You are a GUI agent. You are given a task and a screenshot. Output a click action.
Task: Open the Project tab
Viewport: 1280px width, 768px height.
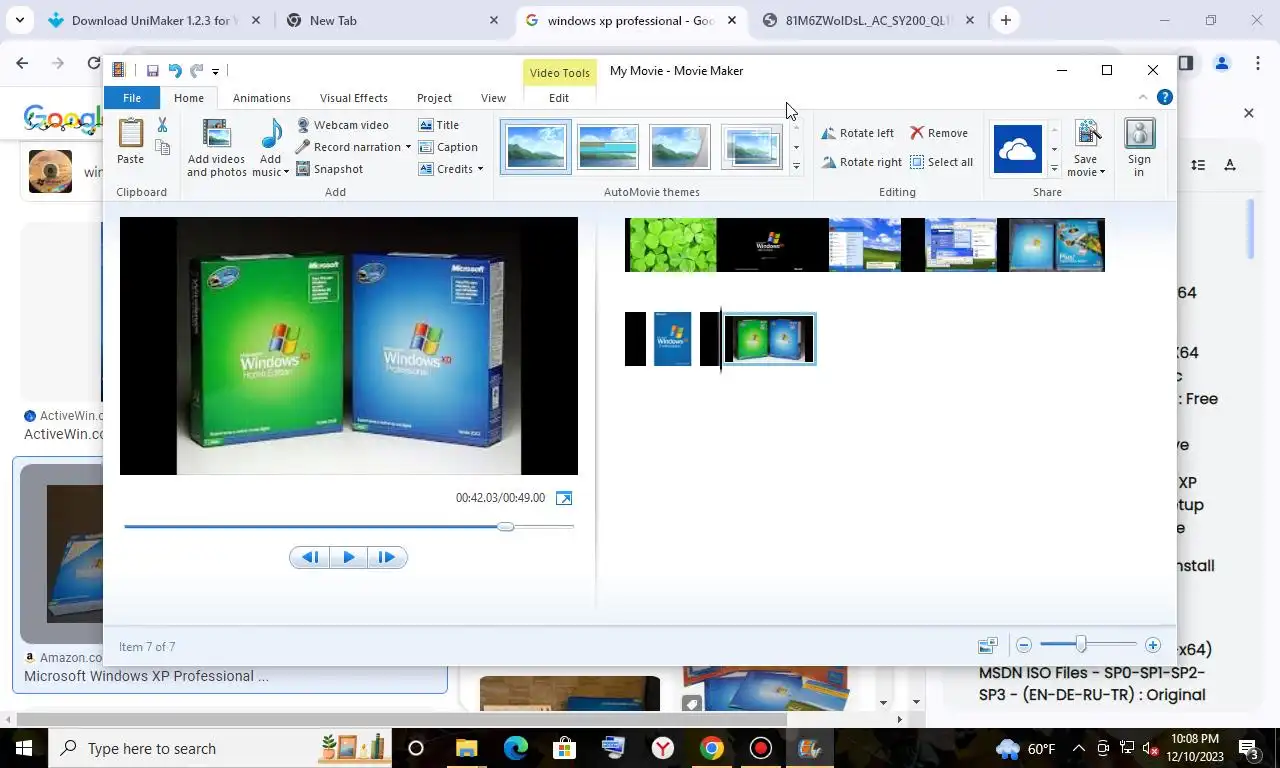point(434,98)
